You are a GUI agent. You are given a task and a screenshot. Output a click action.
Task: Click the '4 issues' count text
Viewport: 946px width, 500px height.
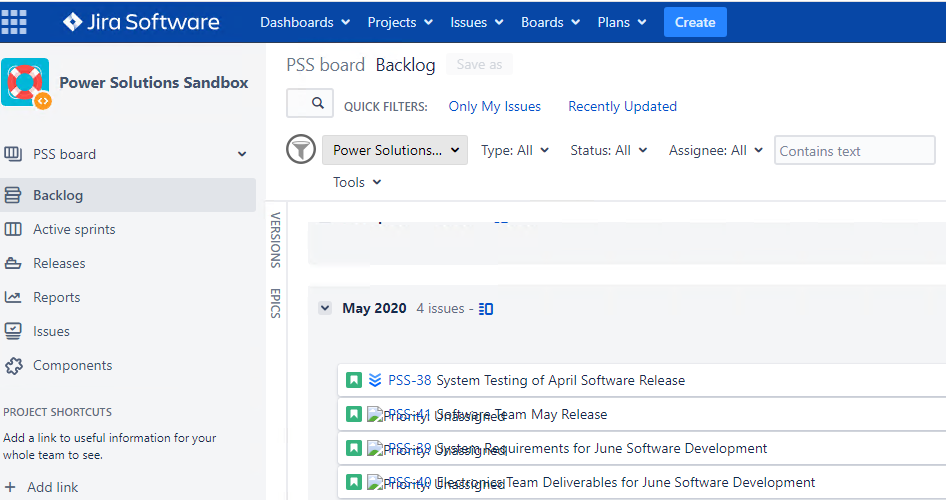440,308
